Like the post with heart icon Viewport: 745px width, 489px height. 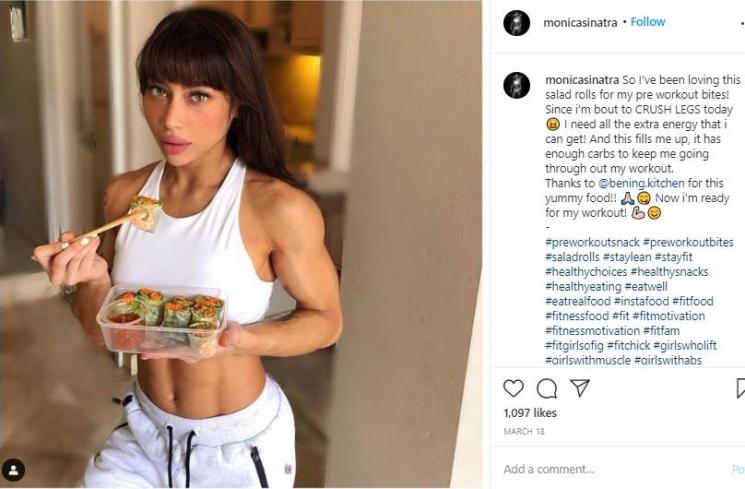point(513,388)
